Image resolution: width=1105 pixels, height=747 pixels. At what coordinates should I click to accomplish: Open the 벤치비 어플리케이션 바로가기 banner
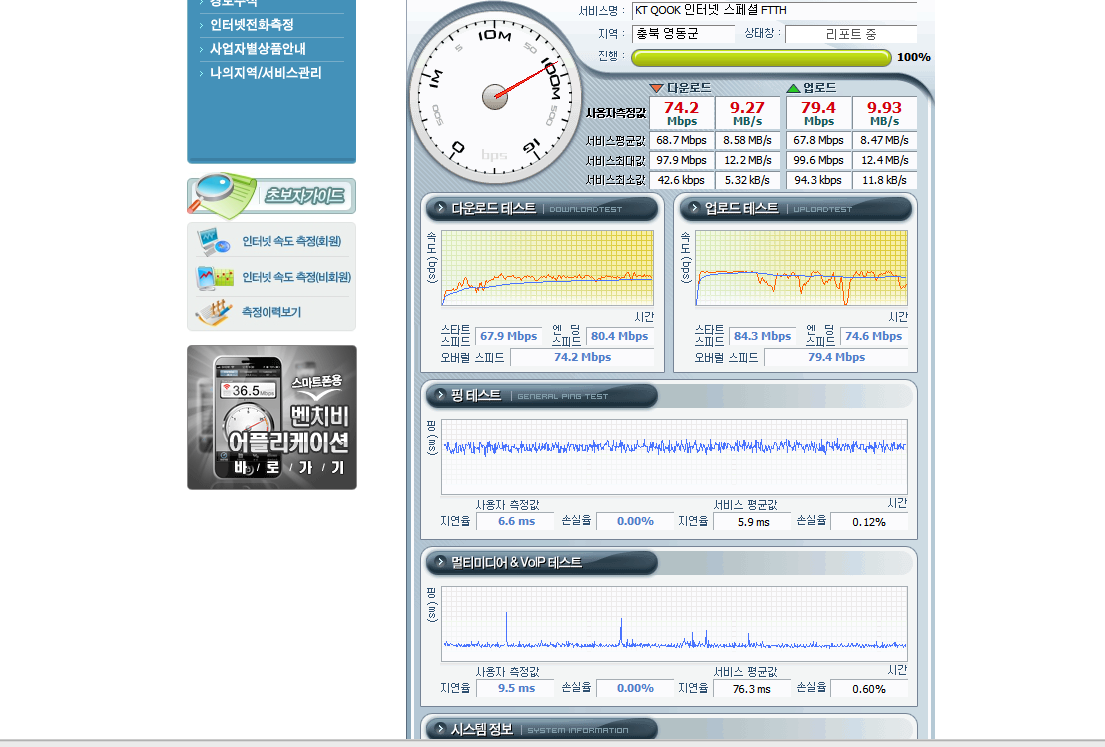click(x=272, y=417)
